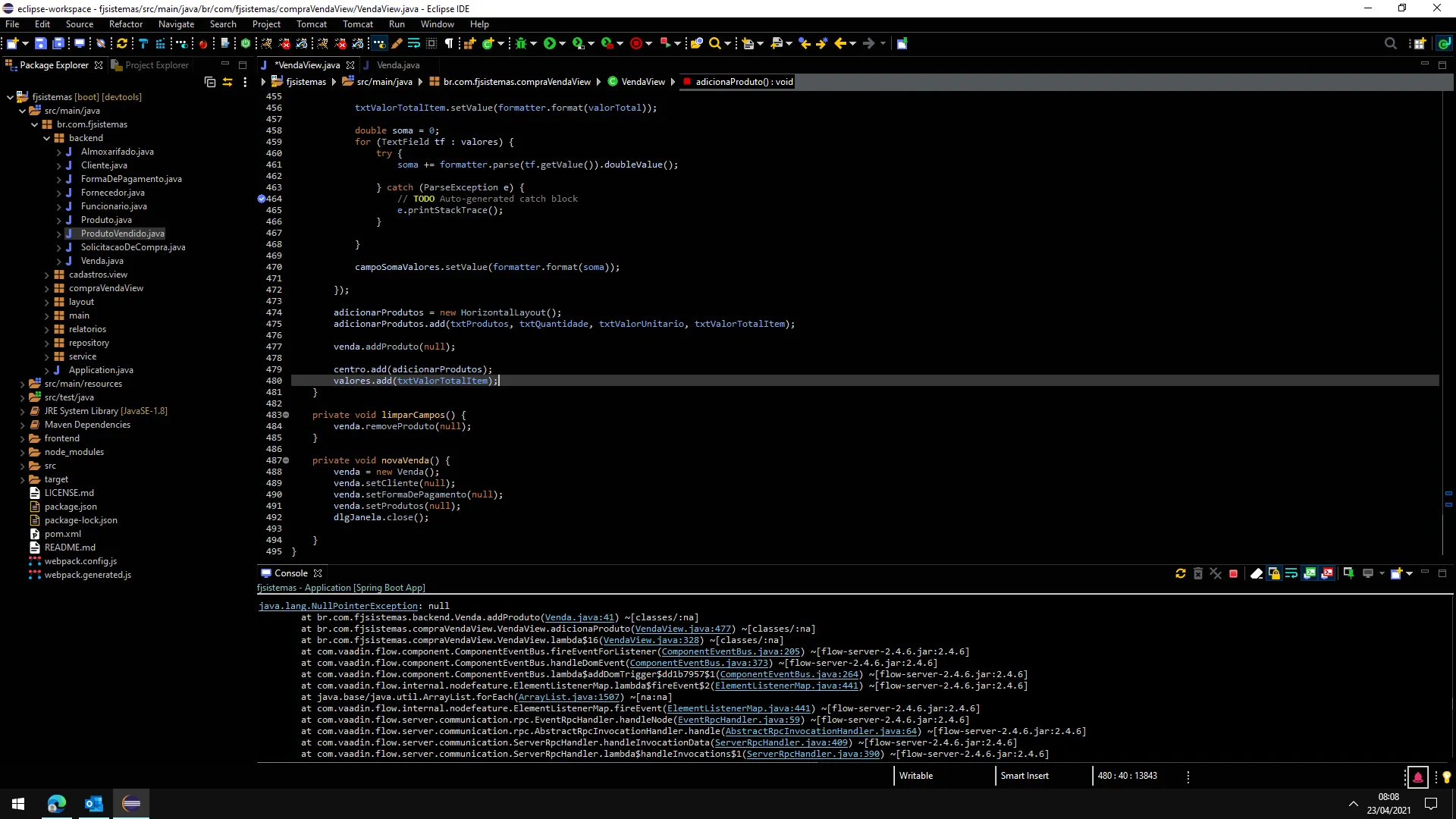Viewport: 1456px width, 819px height.
Task: Toggle Word Wrap in console toolbar
Action: click(x=1291, y=573)
